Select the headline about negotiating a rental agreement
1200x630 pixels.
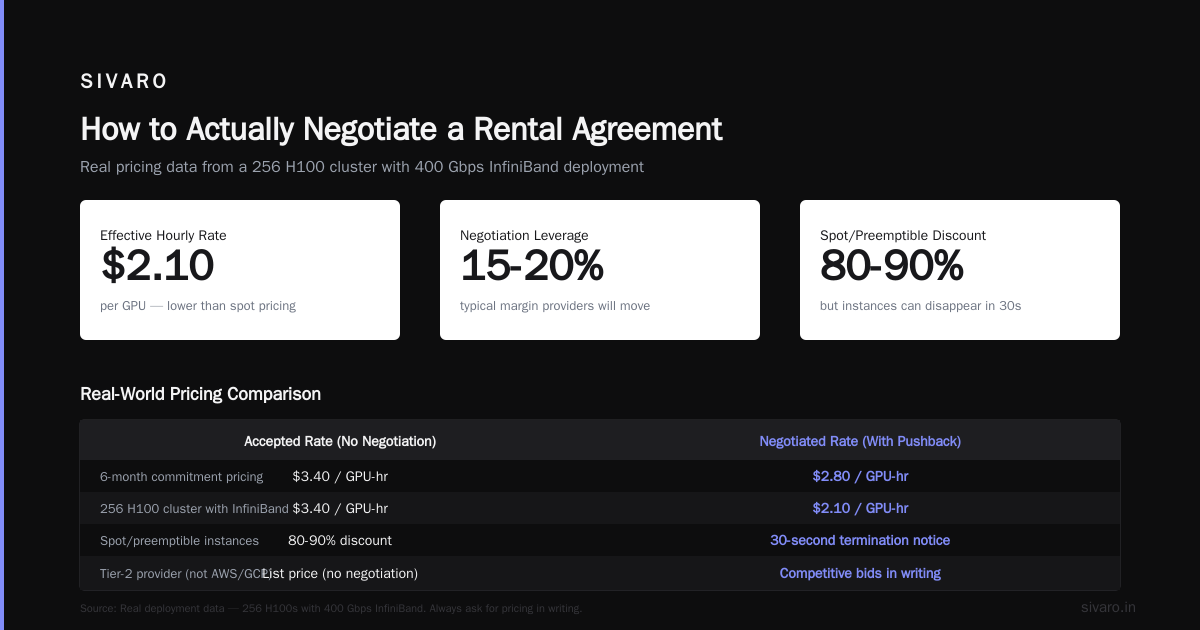[401, 129]
